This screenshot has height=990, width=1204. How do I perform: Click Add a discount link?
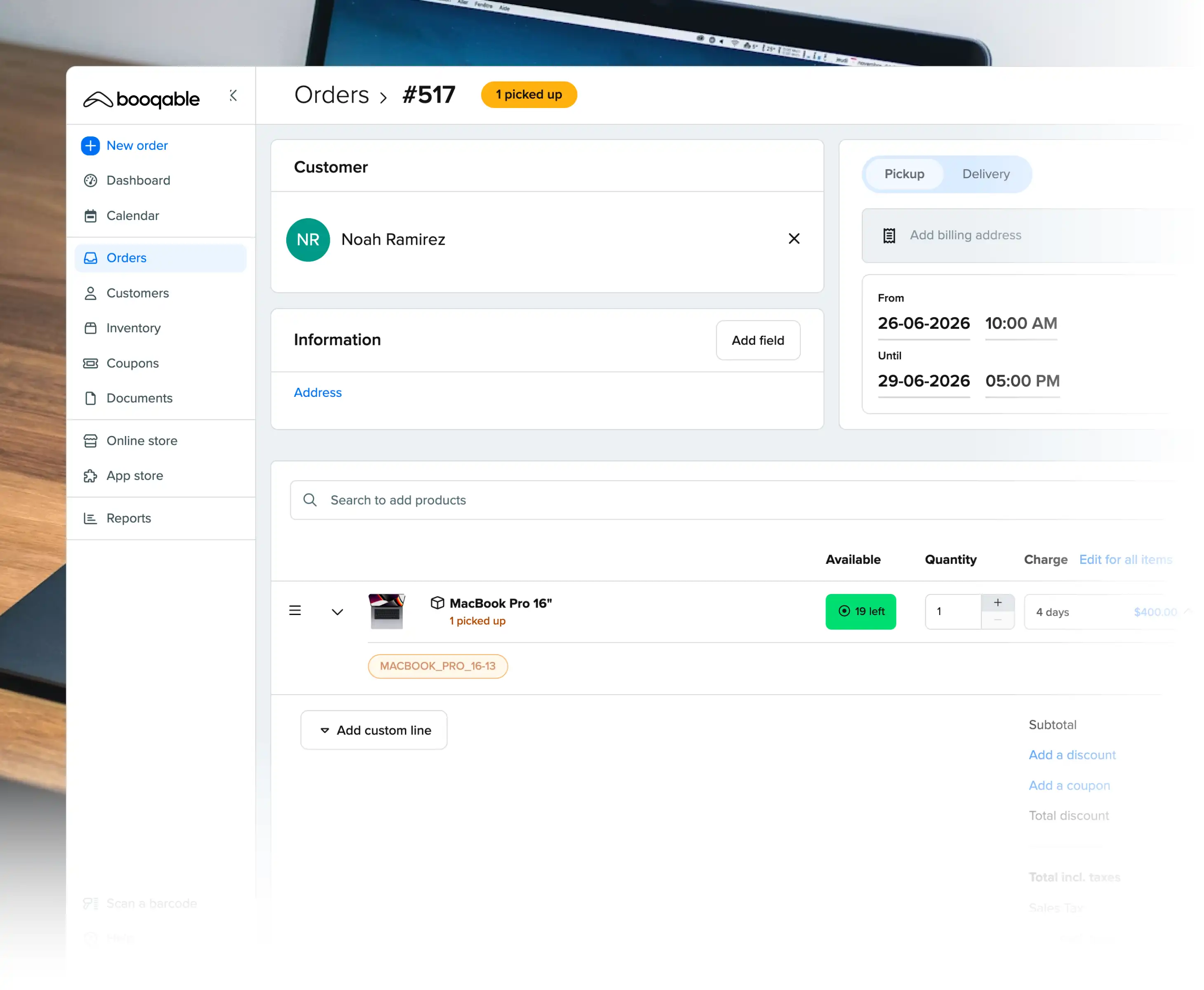[x=1072, y=755]
